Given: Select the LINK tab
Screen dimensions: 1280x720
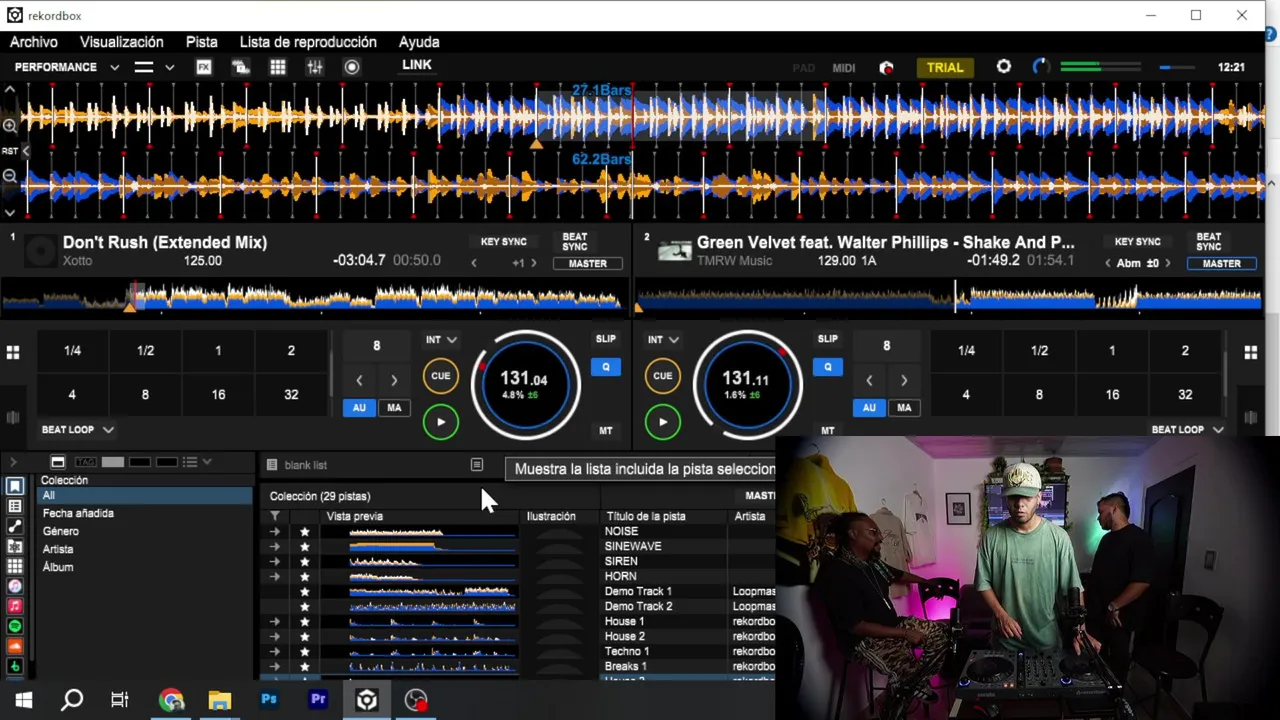Looking at the screenshot, I should coord(417,65).
